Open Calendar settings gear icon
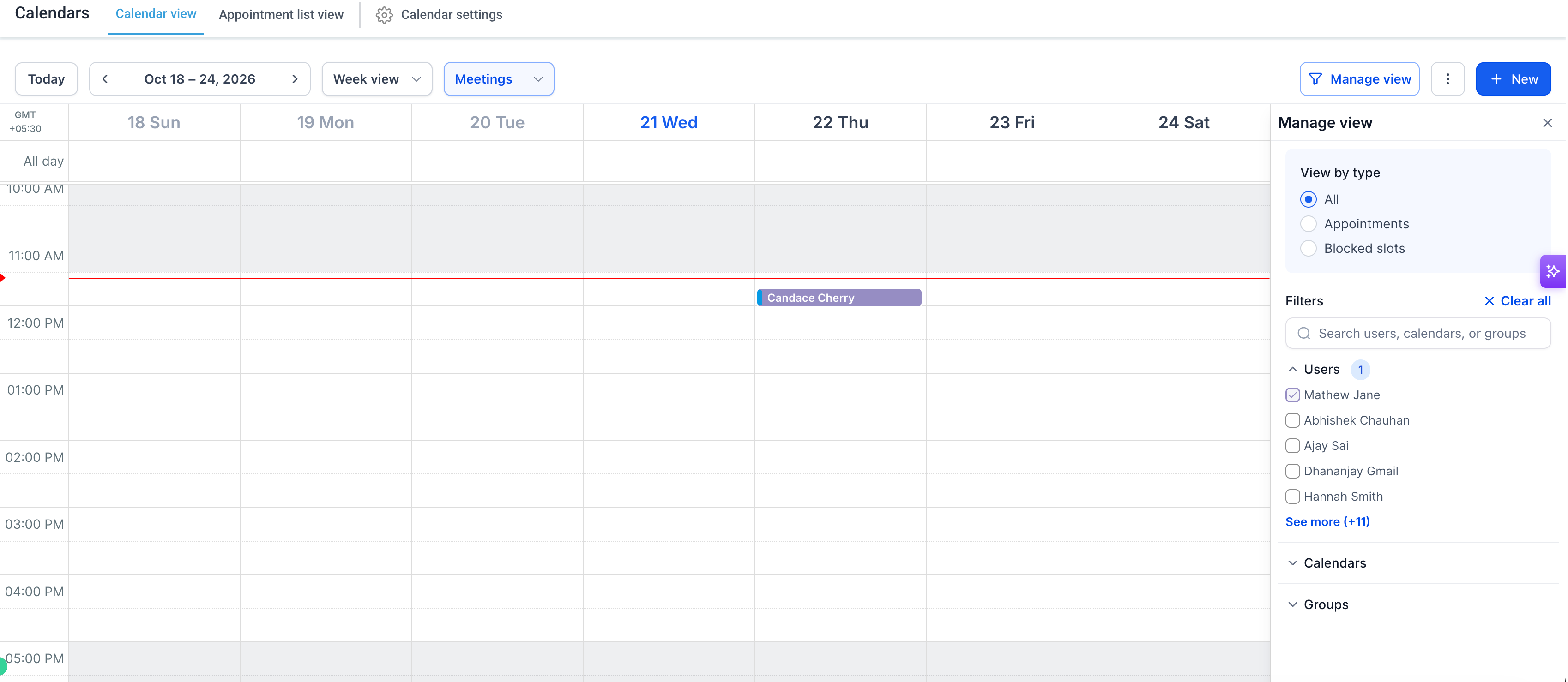This screenshot has width=1568, height=682. coord(384,15)
